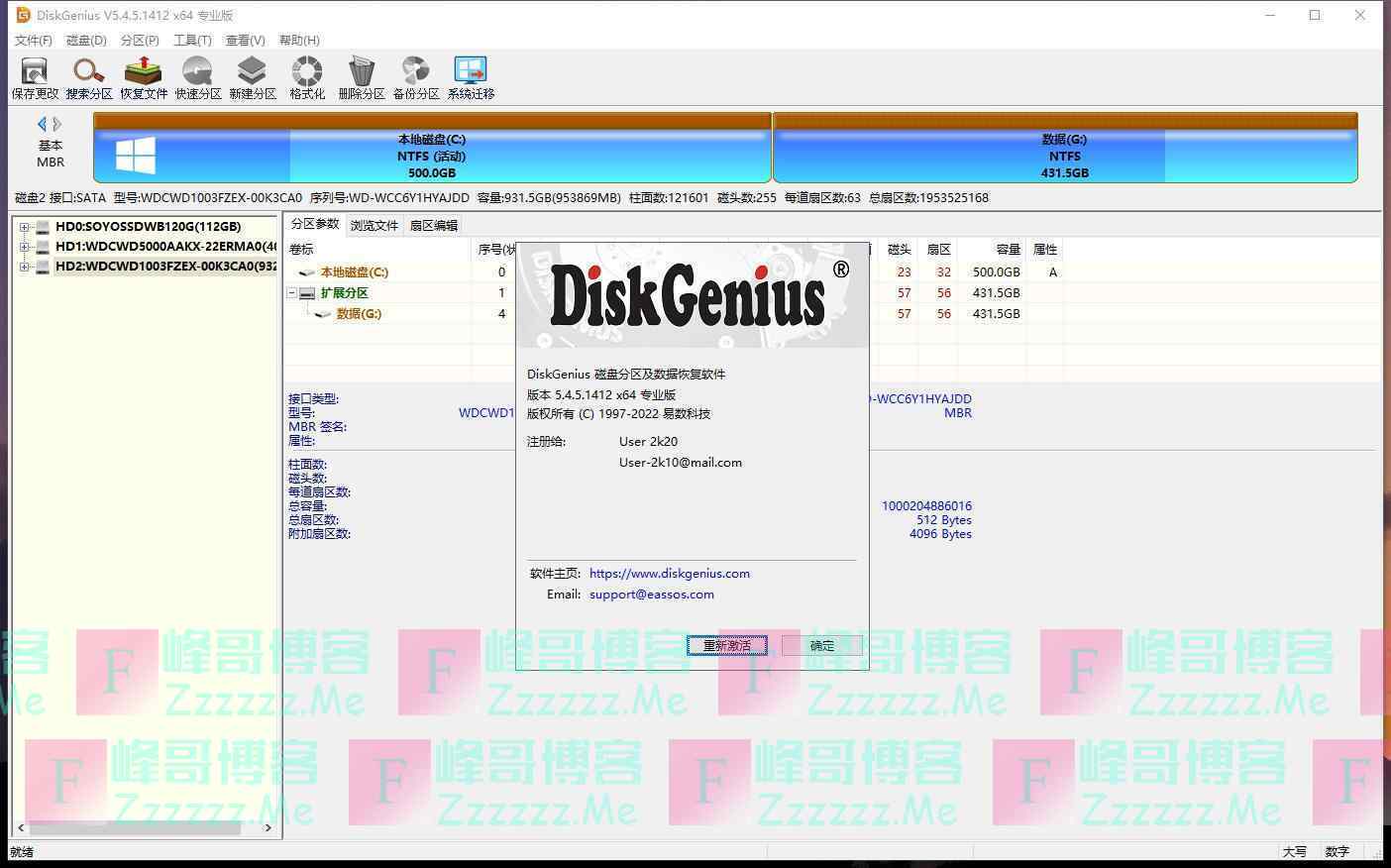This screenshot has height=868, width=1391.
Task: Click the 数字 num lock status indicator
Action: coord(1337,852)
